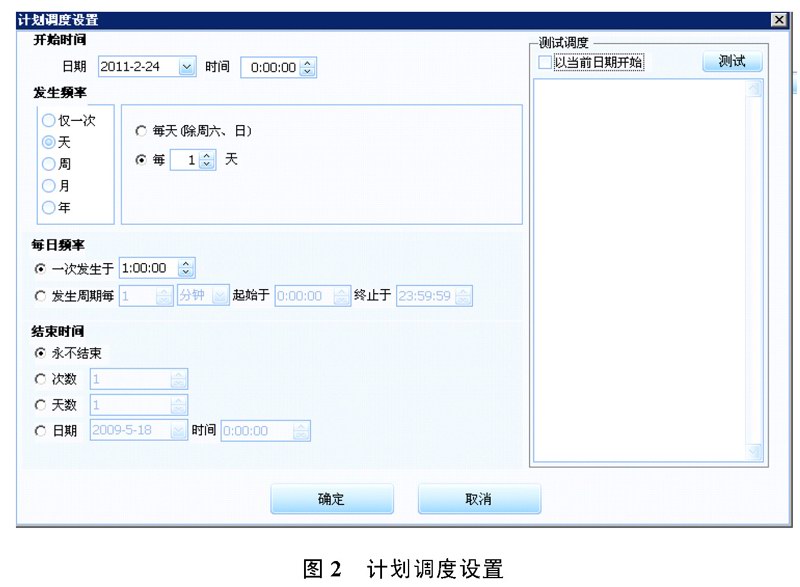This screenshot has width=800, height=587.
Task: Enable 以当前日期开始 checkbox
Action: pyautogui.click(x=545, y=62)
